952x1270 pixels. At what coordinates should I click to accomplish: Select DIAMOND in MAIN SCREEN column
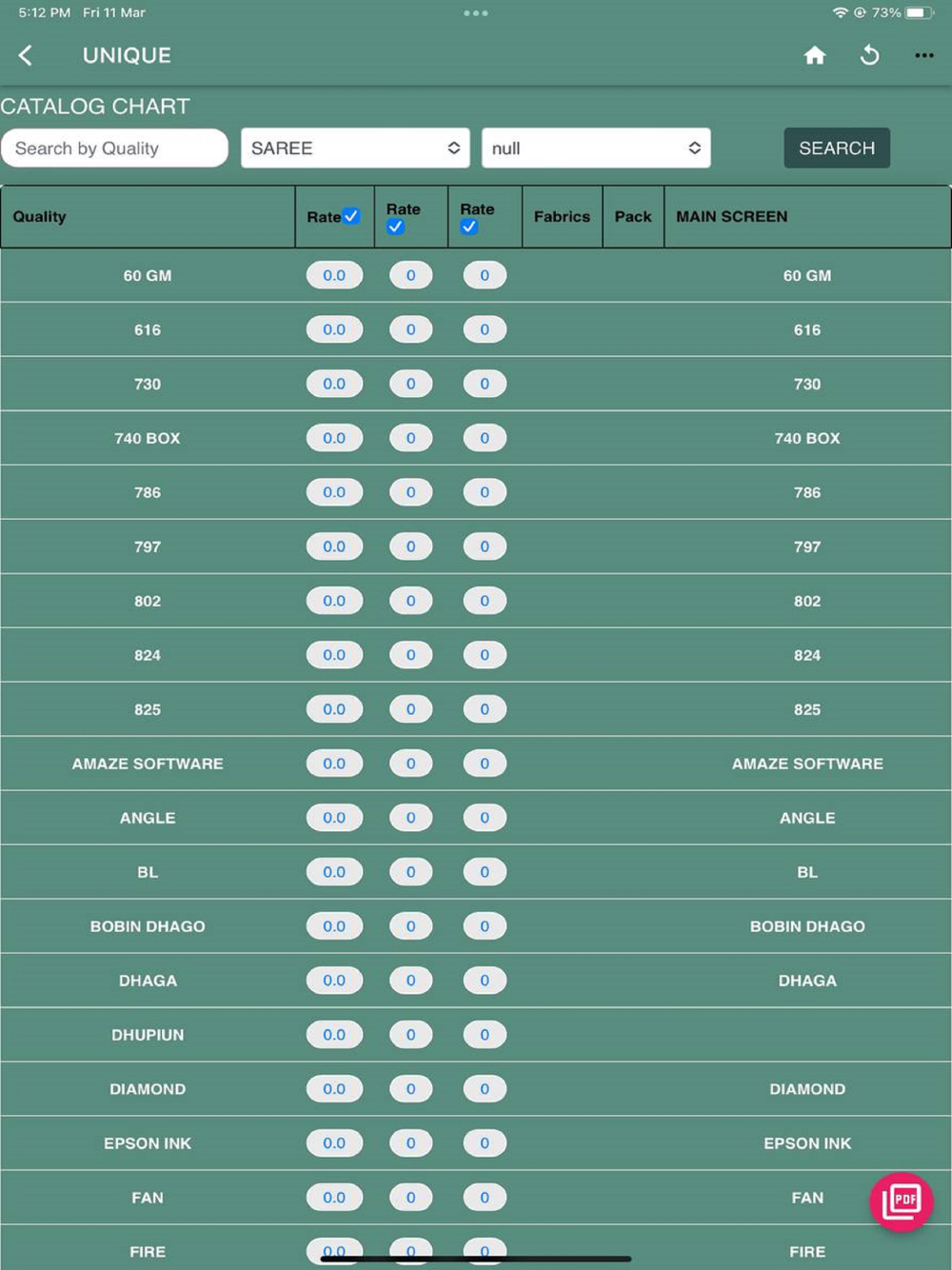click(x=807, y=1089)
